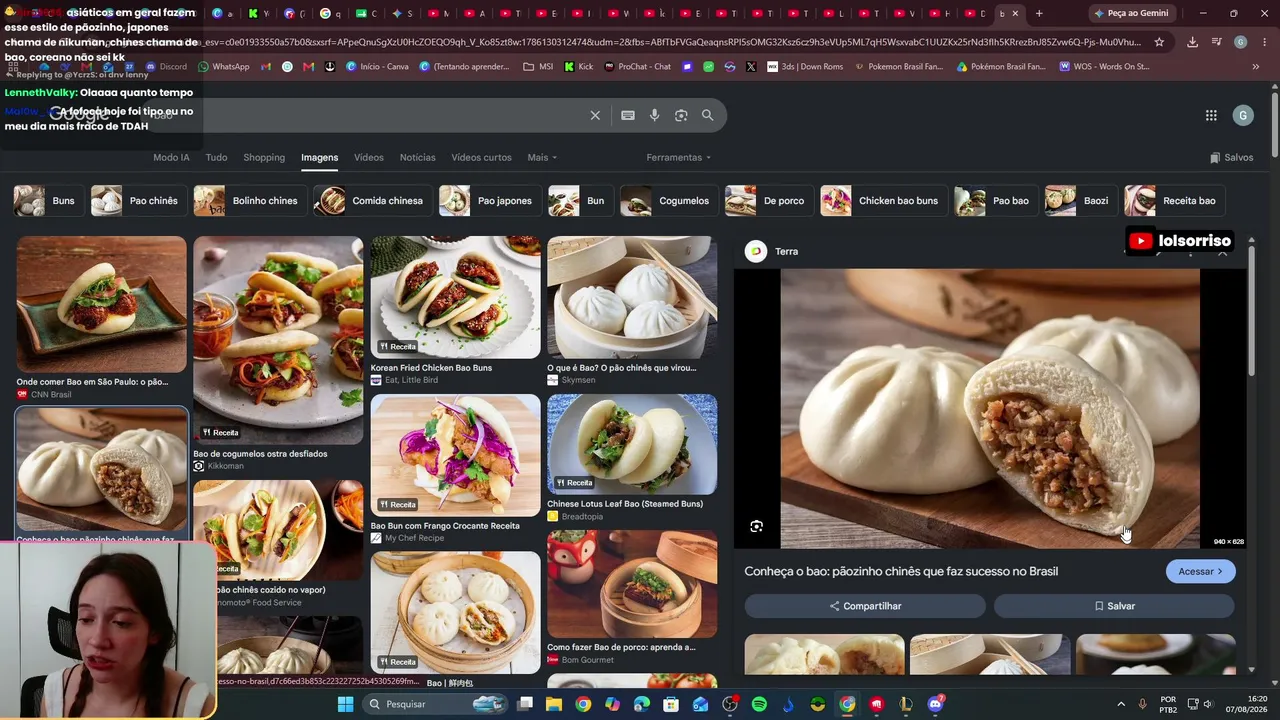Switch to the Notícias tab
The width and height of the screenshot is (1280, 720).
[418, 157]
